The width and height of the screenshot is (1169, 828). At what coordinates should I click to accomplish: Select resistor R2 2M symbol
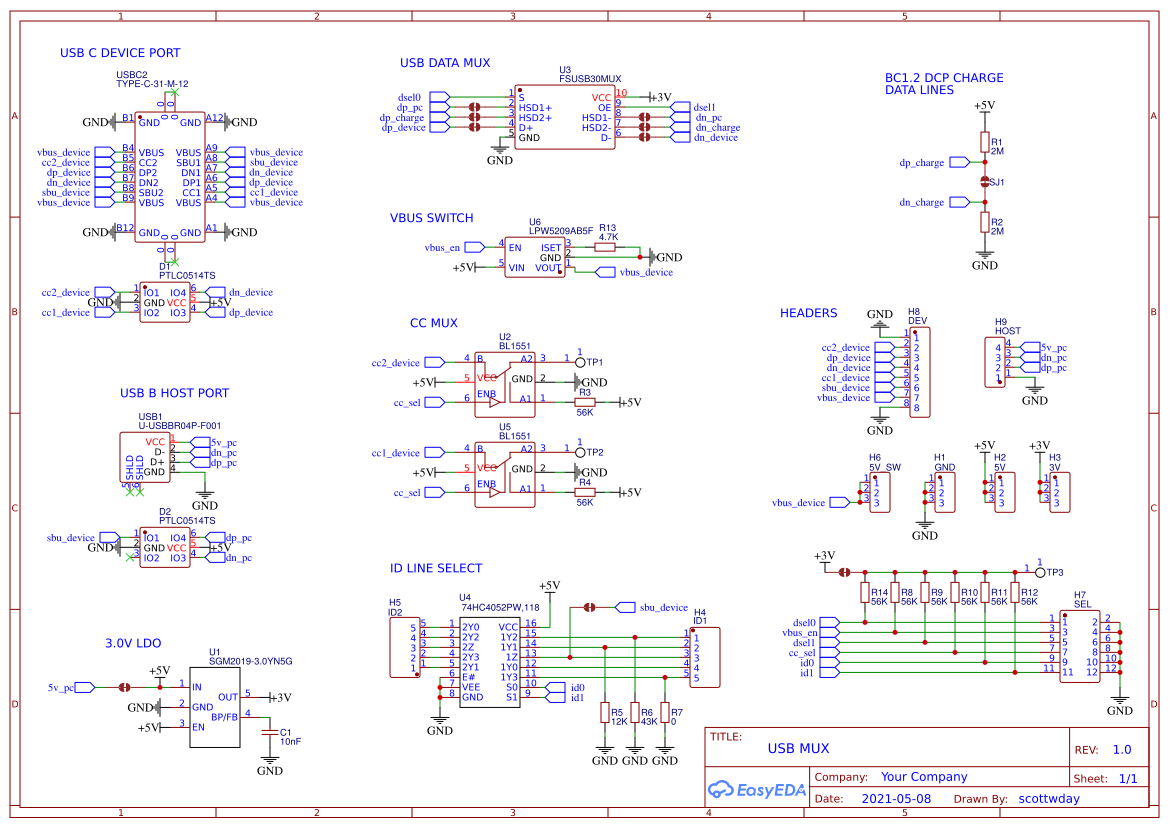985,222
